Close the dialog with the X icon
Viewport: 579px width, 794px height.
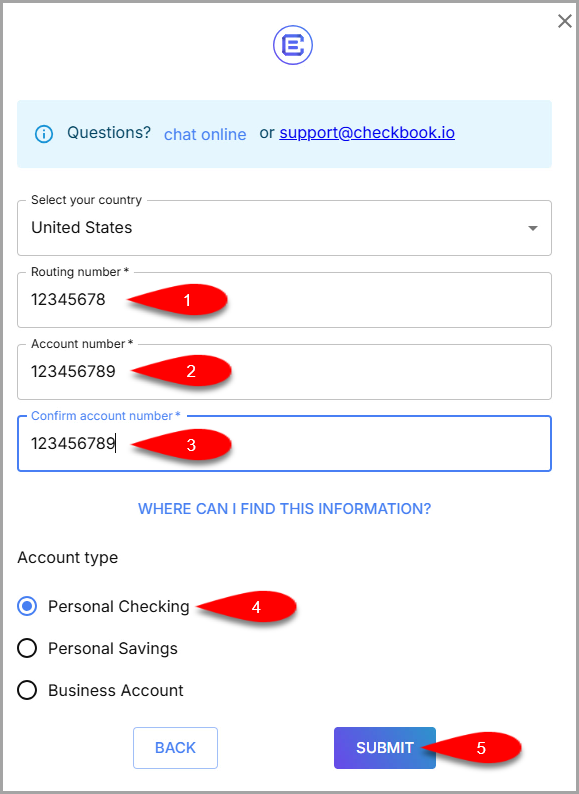point(564,21)
